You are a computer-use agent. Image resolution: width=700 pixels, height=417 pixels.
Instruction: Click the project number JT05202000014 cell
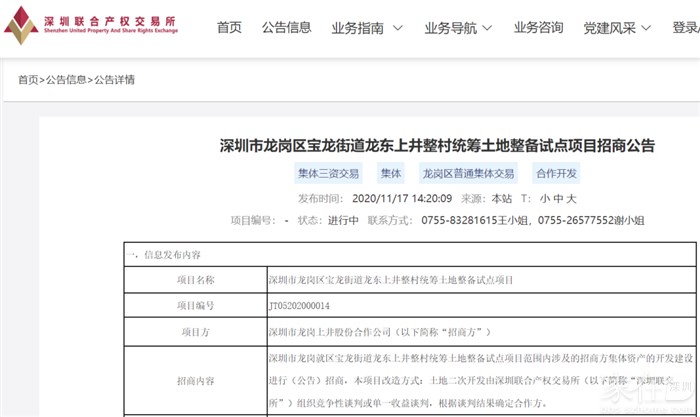coord(299,305)
